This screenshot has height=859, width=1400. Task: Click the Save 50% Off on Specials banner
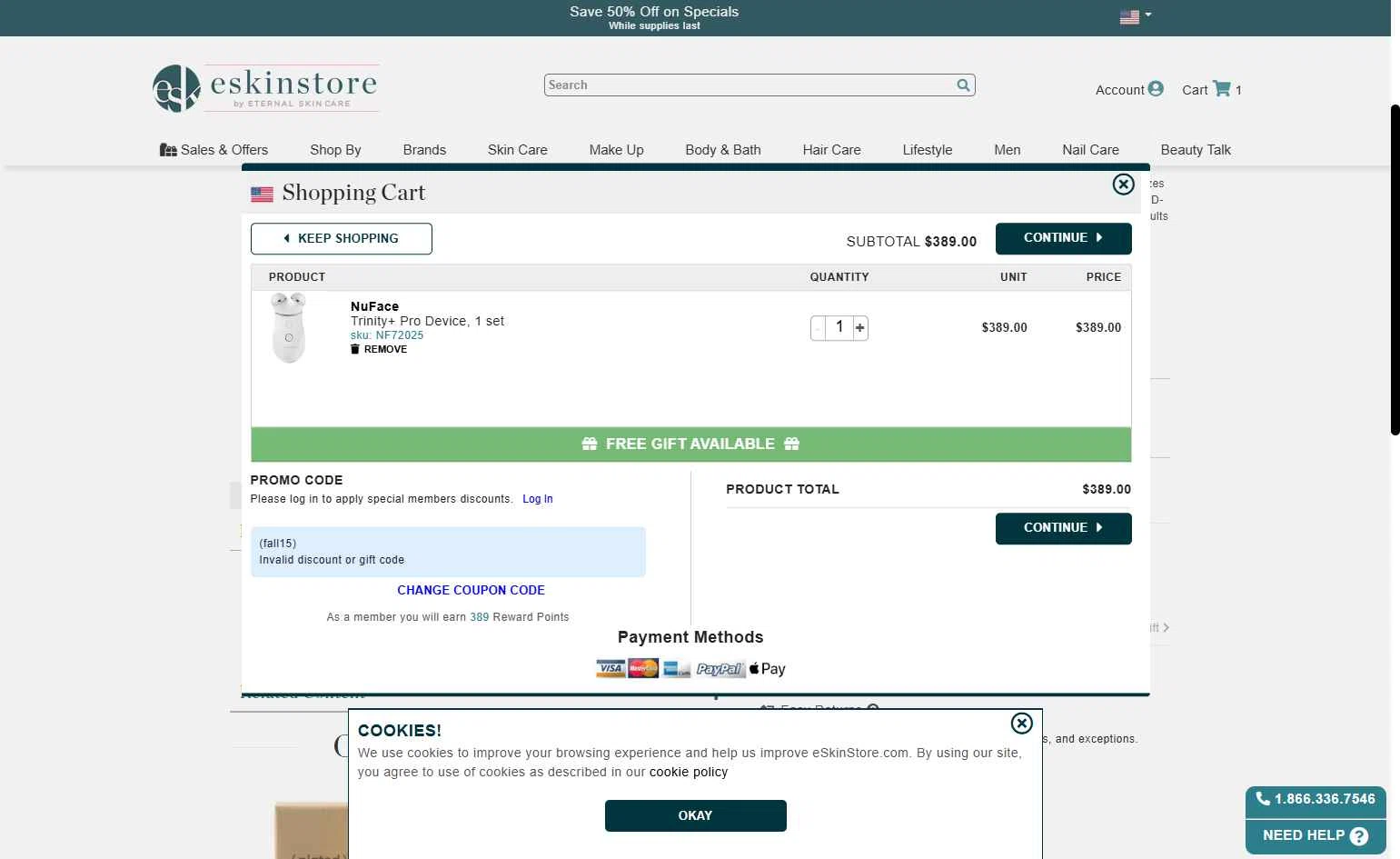tap(654, 17)
